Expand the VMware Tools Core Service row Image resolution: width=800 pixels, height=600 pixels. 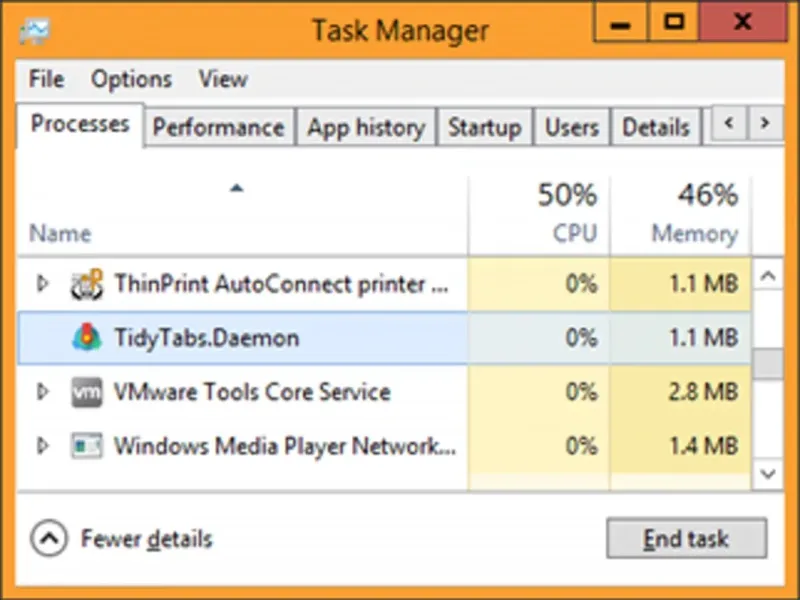click(42, 392)
